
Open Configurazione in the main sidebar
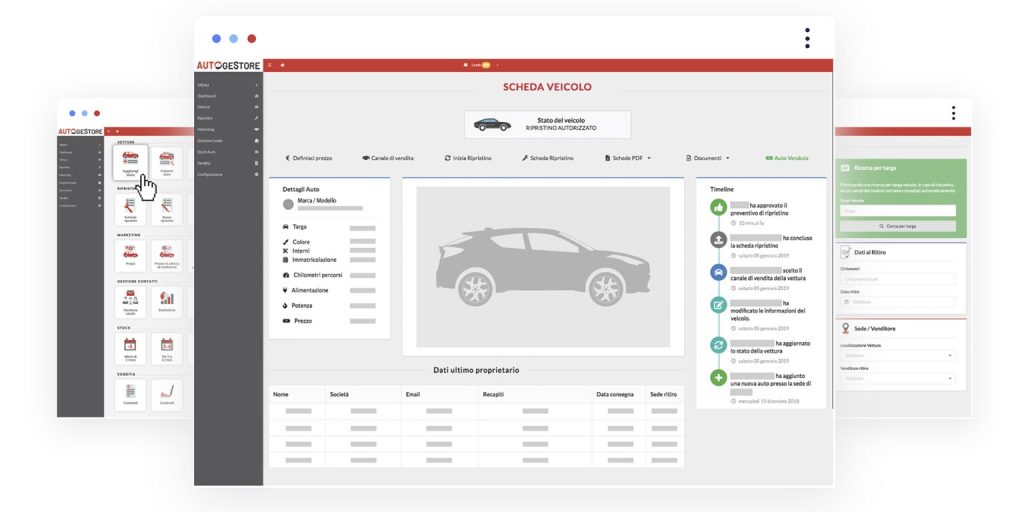(210, 174)
